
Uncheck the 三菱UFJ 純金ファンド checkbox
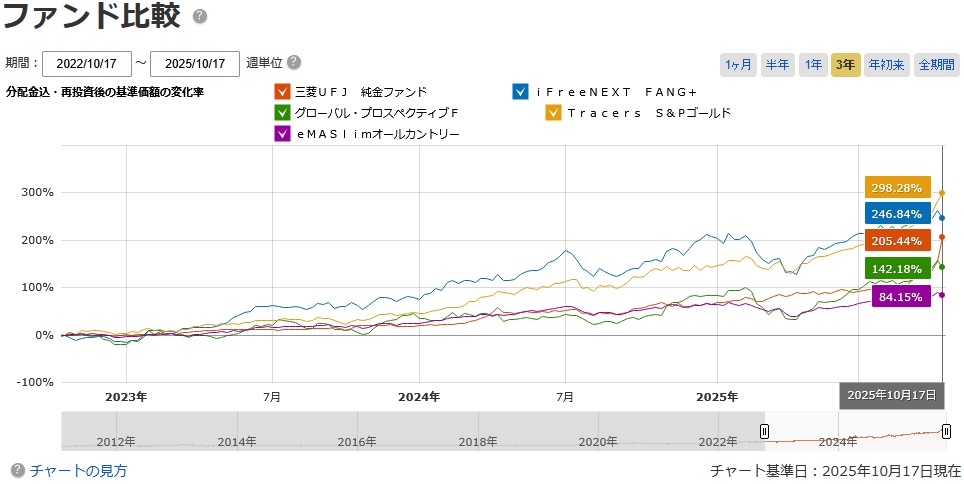click(281, 92)
